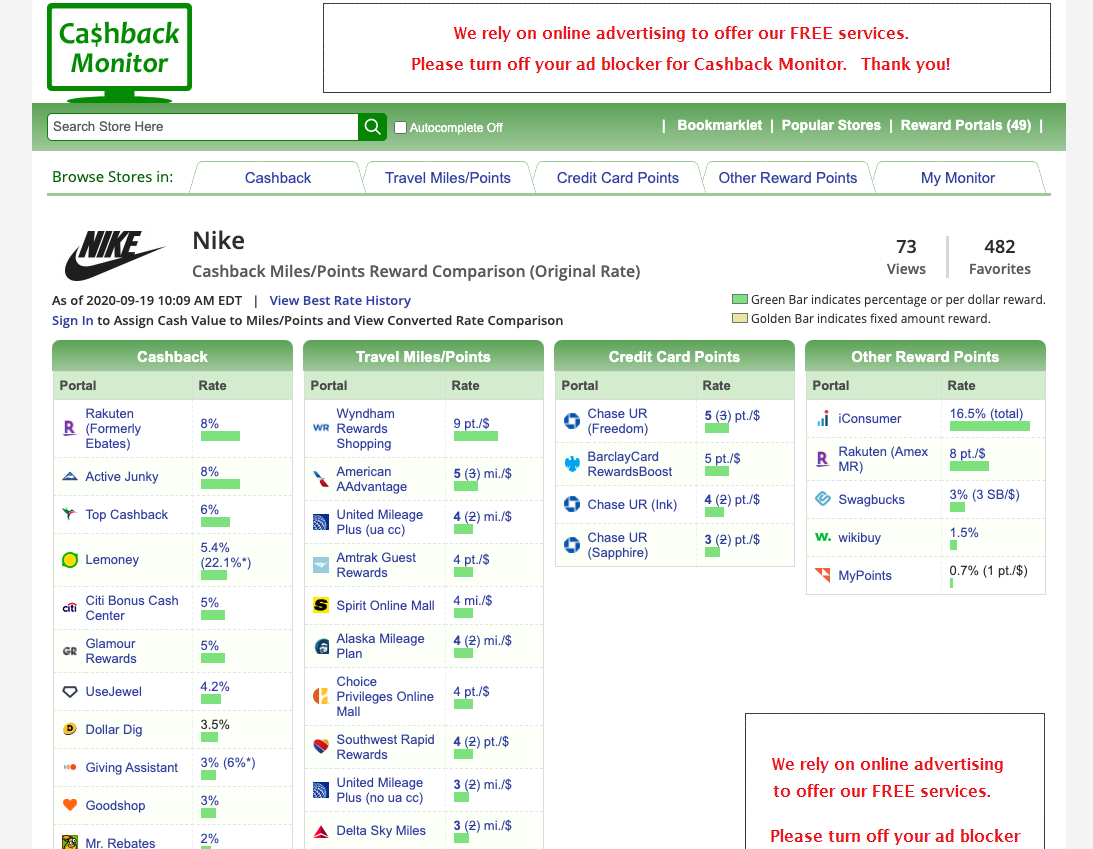Click the 5 pt./$ BarclayCard rate

coord(722,459)
